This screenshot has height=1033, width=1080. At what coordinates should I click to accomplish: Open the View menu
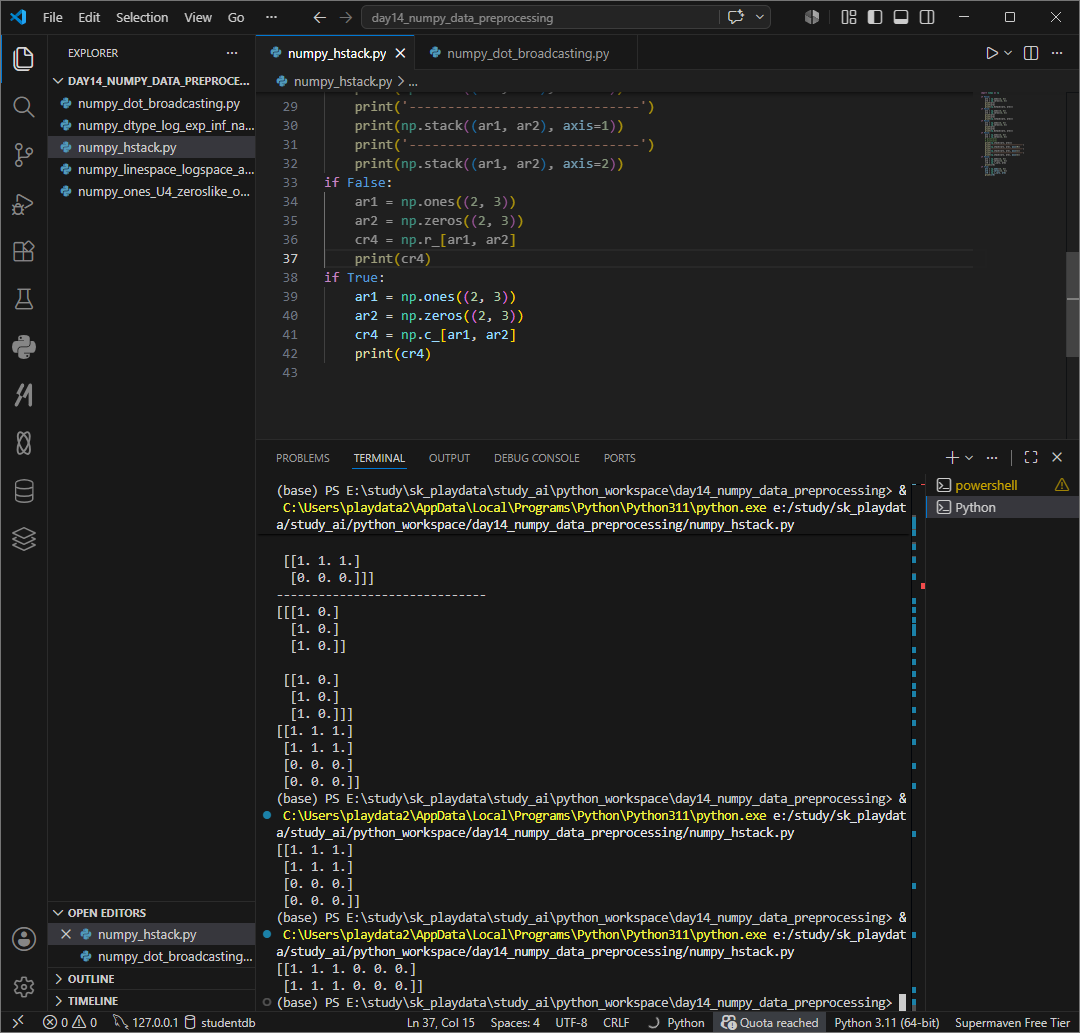click(198, 17)
